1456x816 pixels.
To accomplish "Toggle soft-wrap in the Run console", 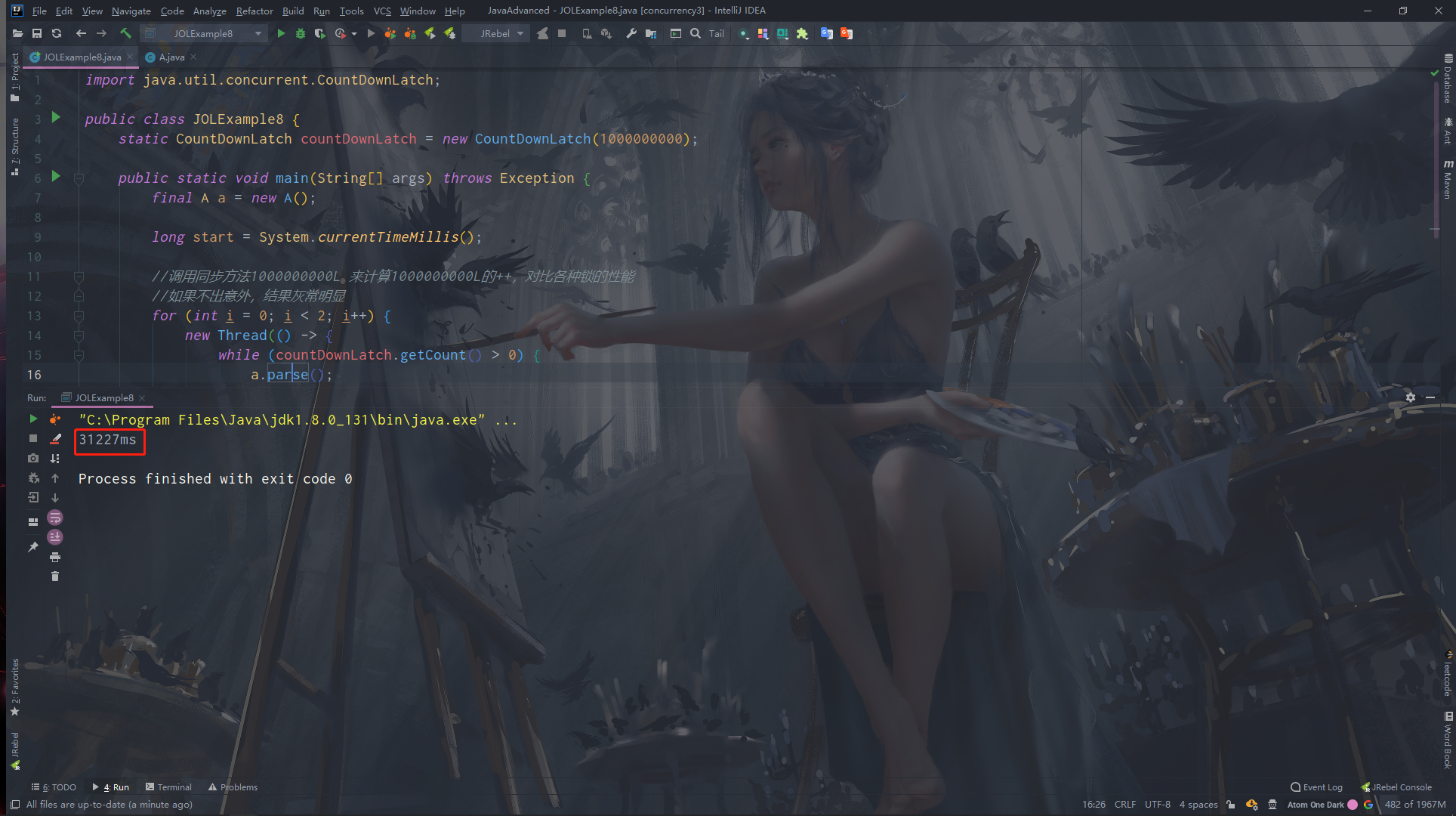I will 55,518.
